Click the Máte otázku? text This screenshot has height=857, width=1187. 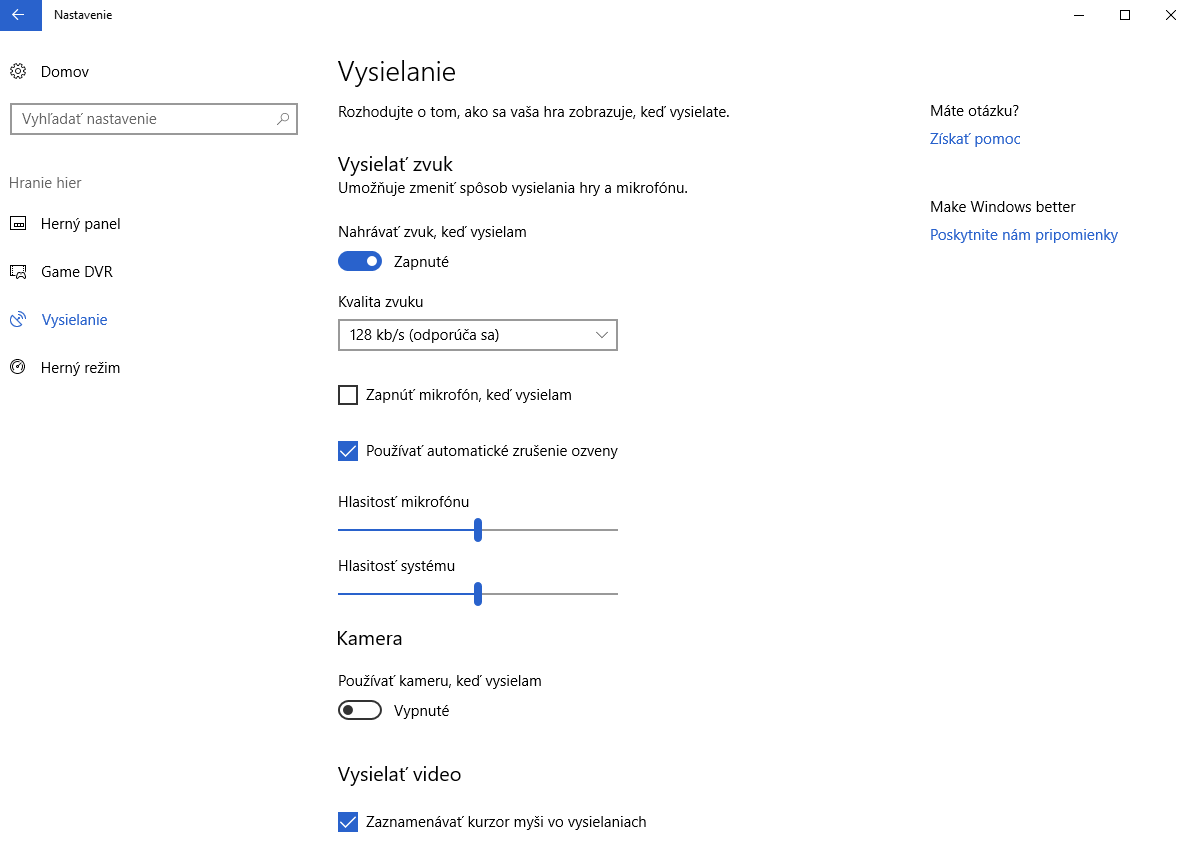[x=974, y=111]
